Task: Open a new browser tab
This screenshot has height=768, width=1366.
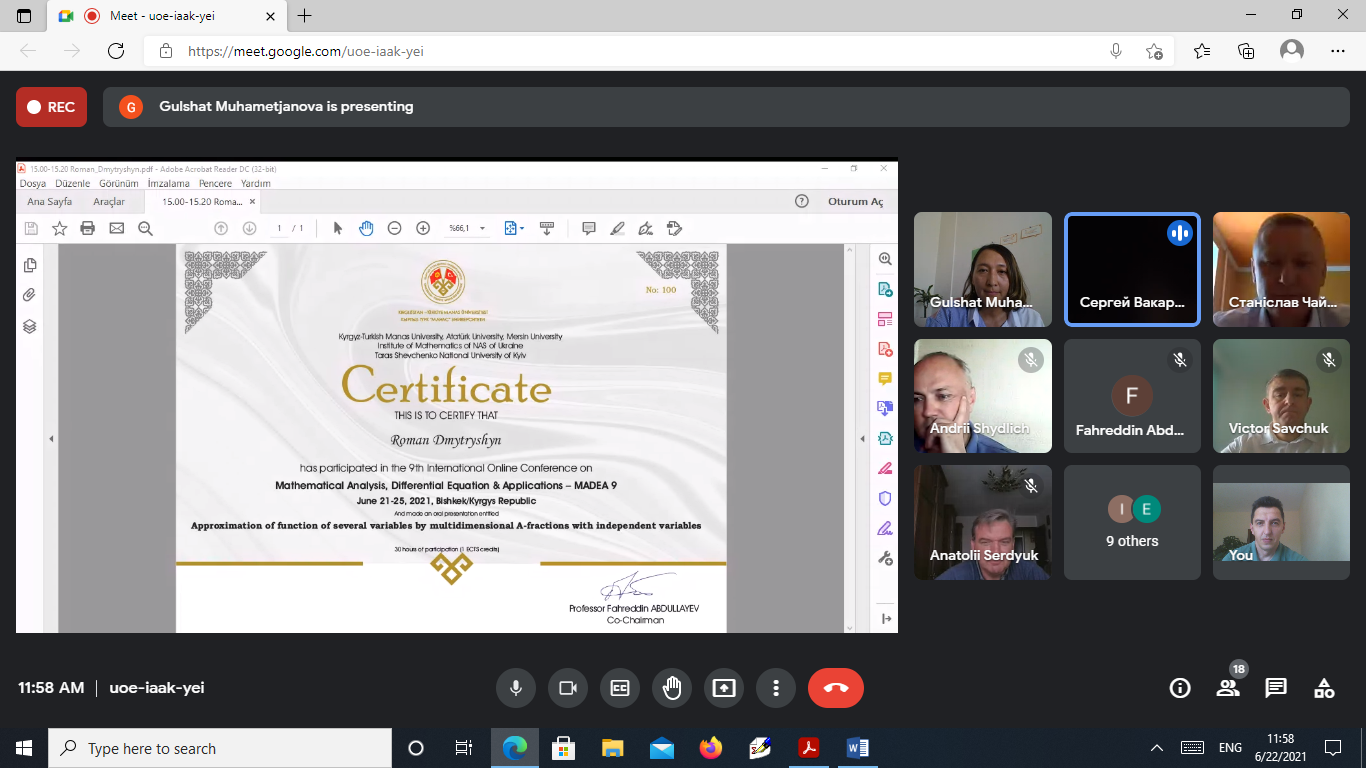Action: pos(305,16)
